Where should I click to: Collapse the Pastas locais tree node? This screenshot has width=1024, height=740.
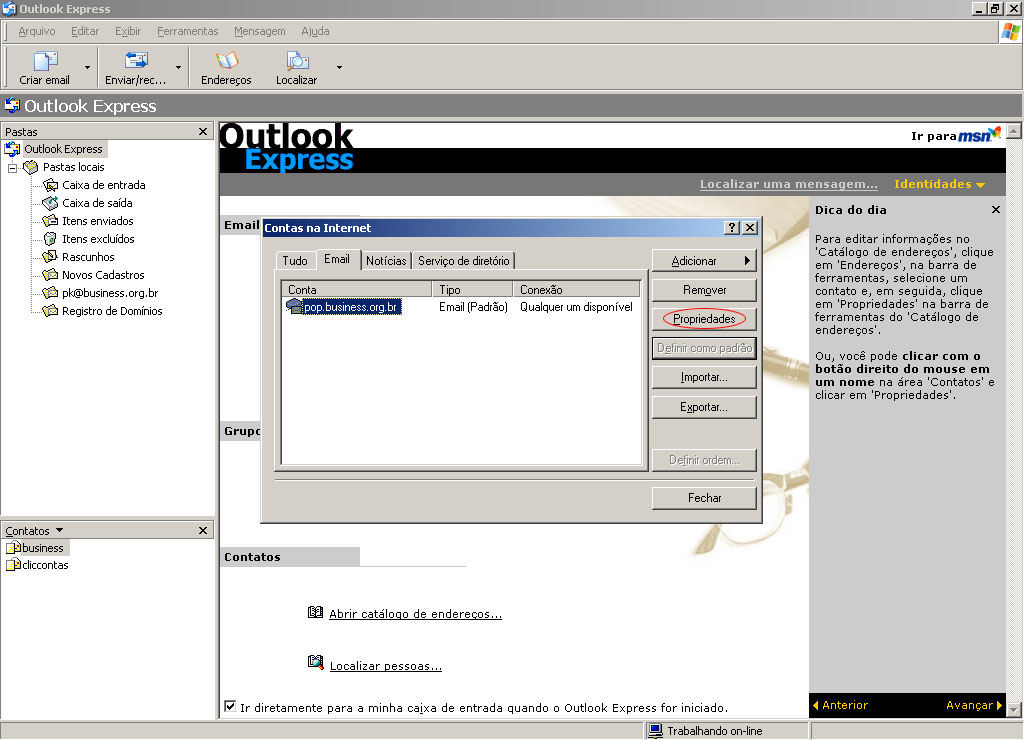click(13, 168)
